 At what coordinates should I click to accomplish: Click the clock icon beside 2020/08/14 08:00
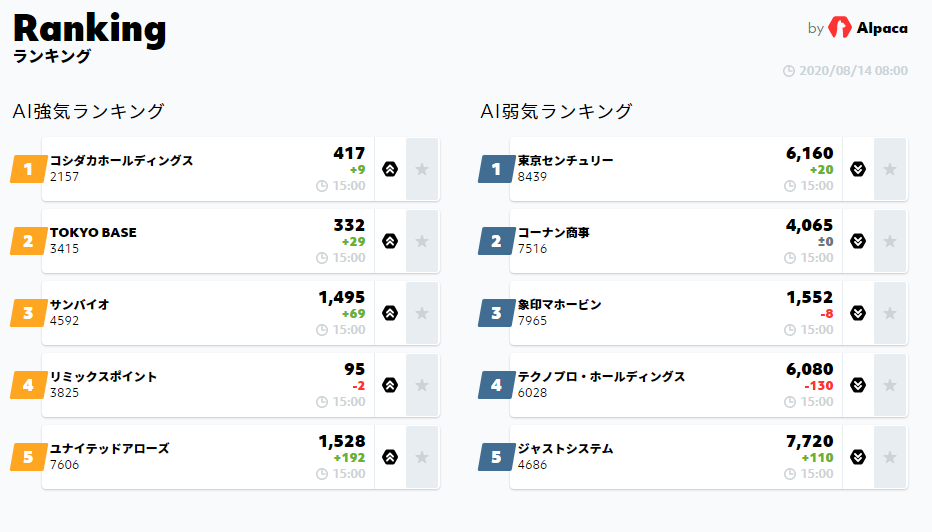[789, 71]
